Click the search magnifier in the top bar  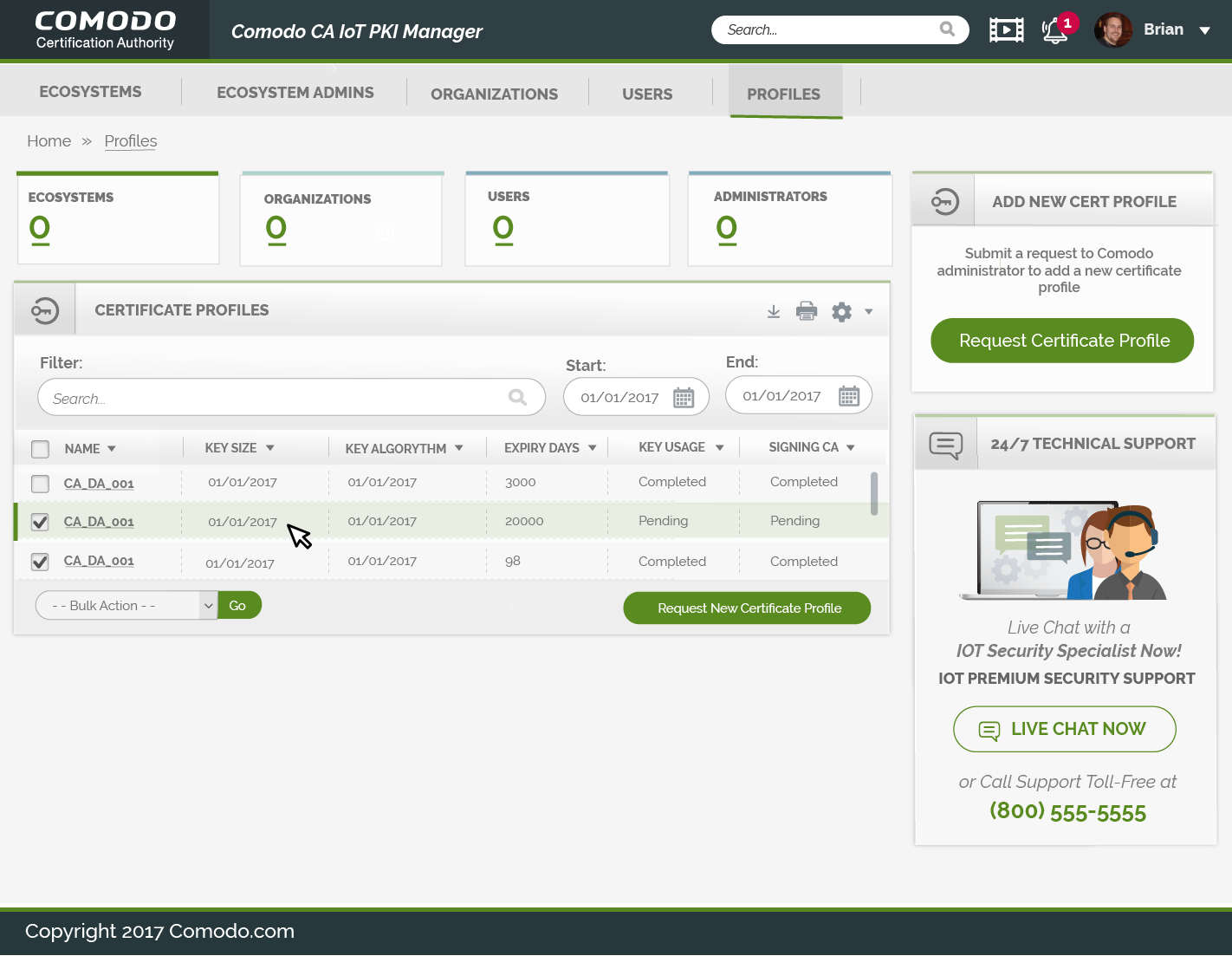pyautogui.click(x=947, y=29)
